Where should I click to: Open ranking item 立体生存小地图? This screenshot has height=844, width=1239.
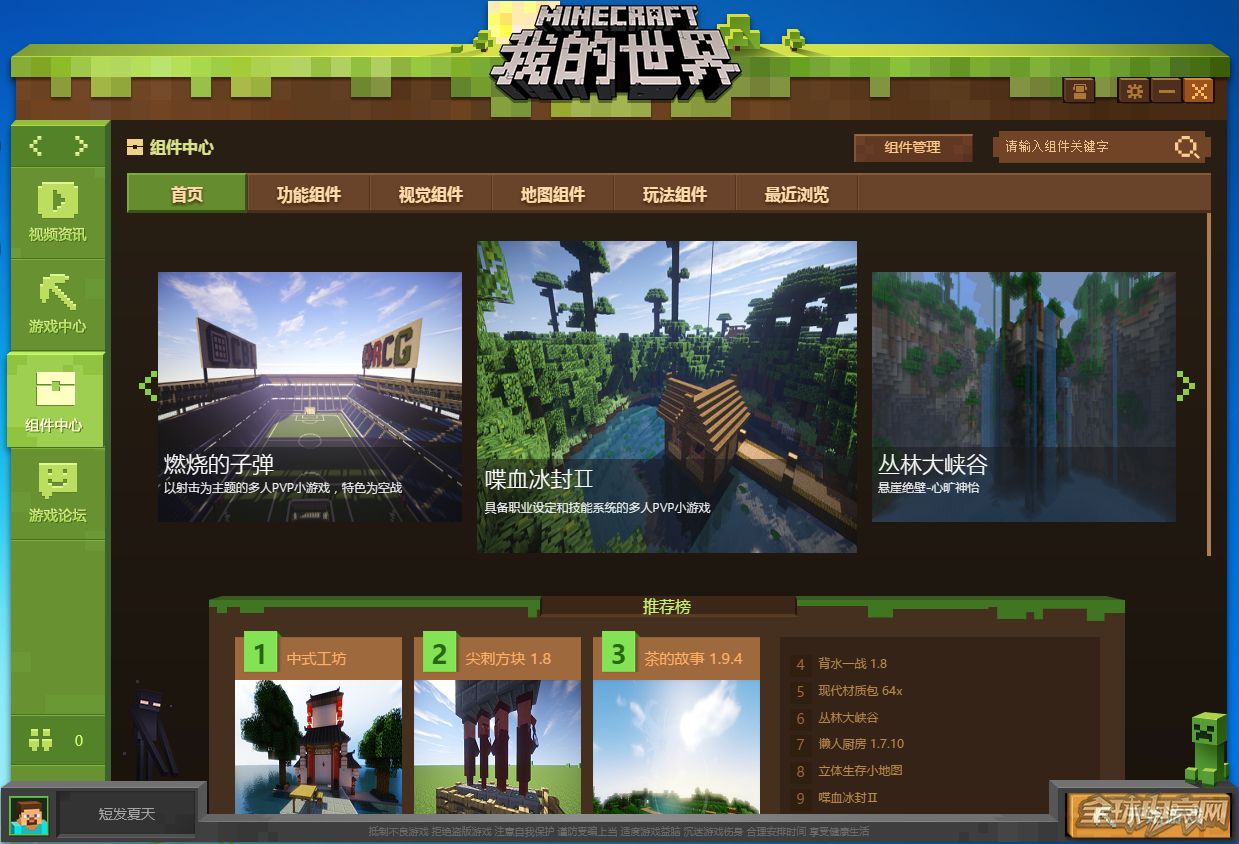(860, 771)
